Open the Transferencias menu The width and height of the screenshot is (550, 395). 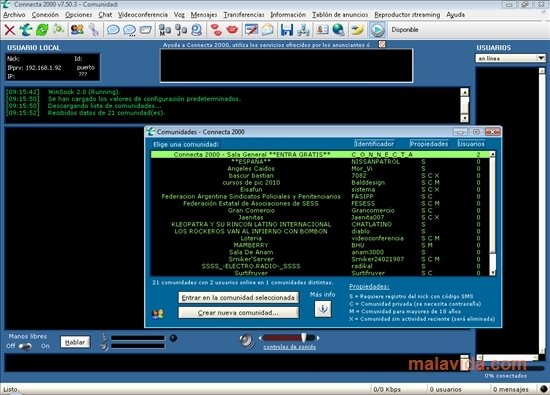tap(244, 15)
